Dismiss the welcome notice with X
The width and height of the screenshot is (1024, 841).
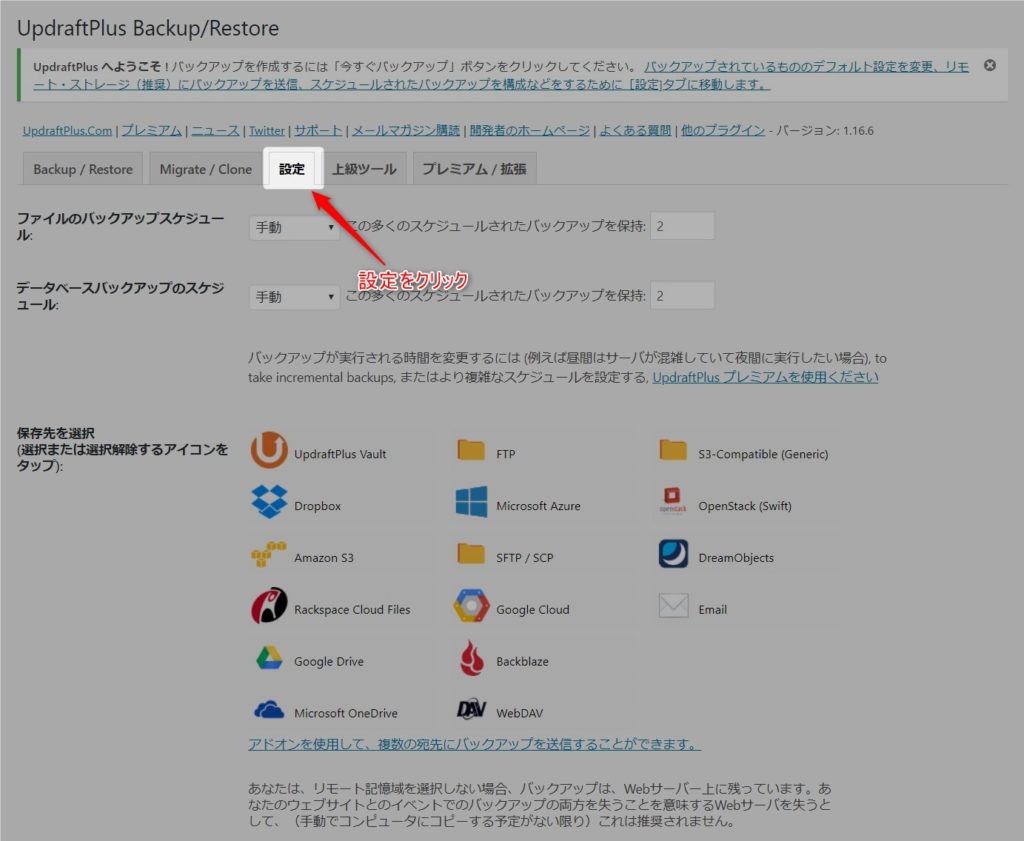[x=989, y=65]
